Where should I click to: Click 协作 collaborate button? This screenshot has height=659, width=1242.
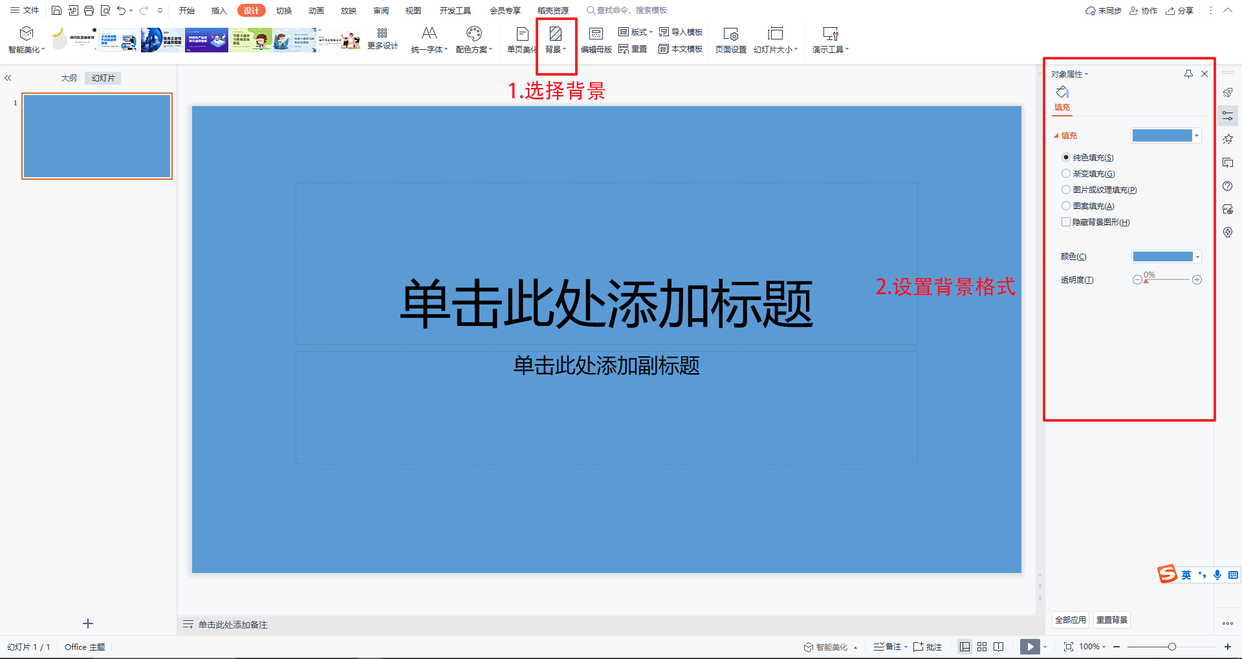1143,10
